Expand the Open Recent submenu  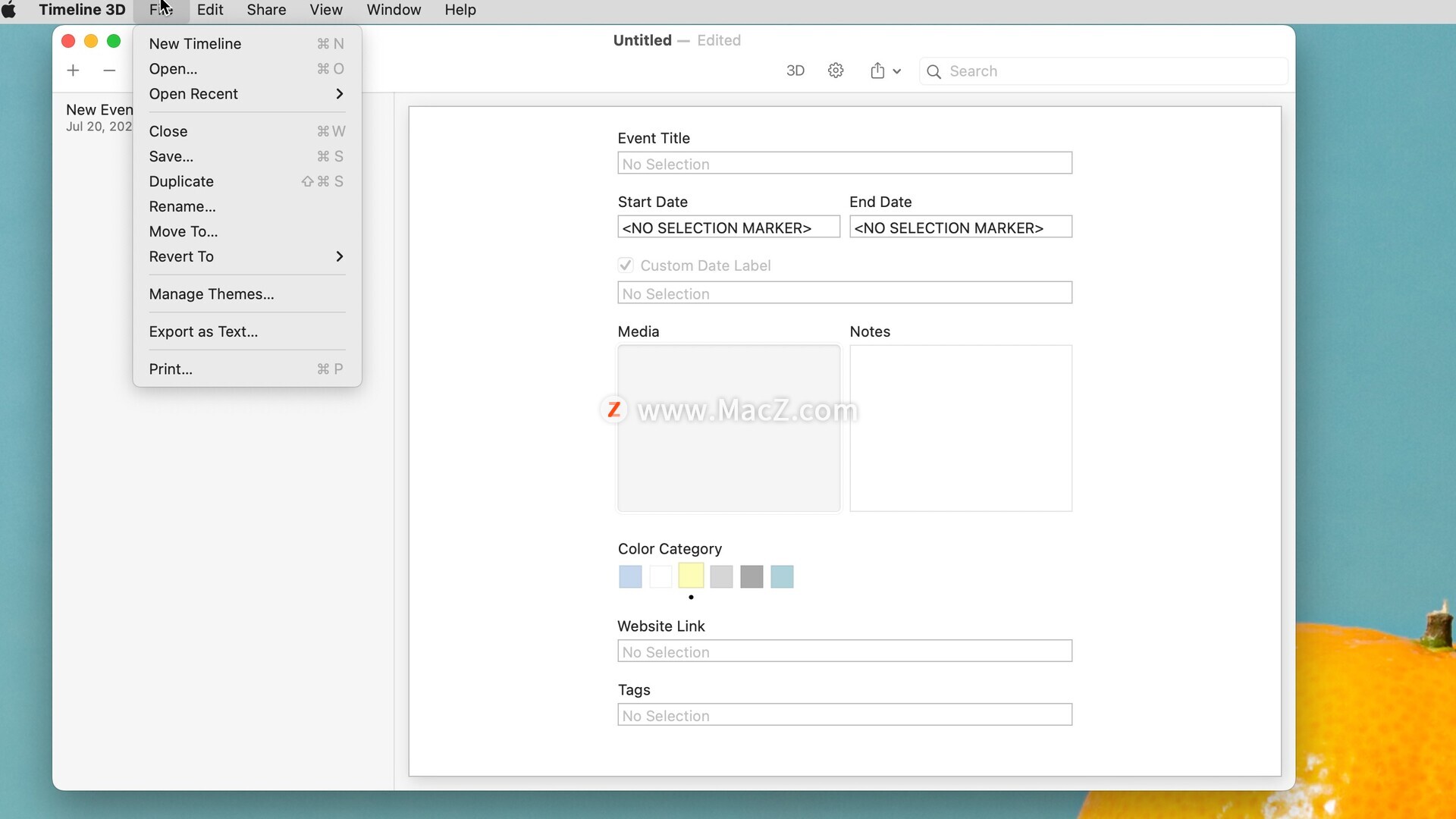[x=246, y=94]
